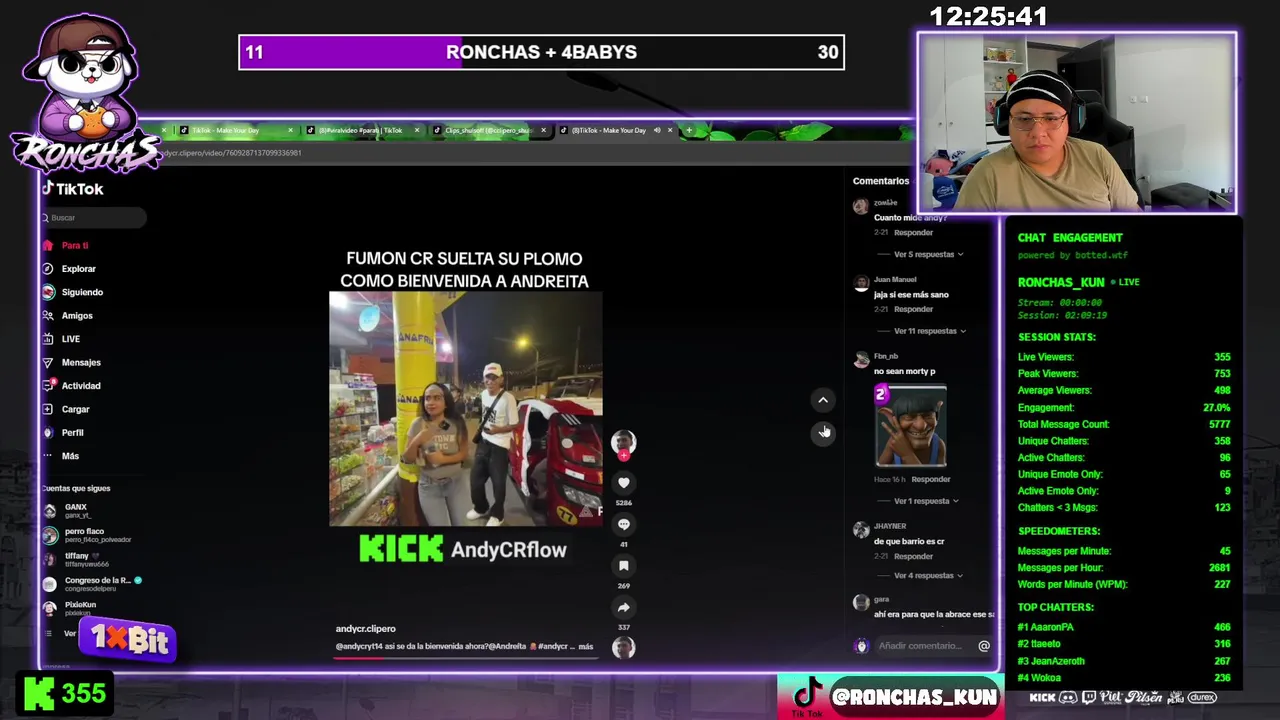Screen dimensions: 1280x720
Task: Switch to the #viralvideo #parati tab
Action: (360, 130)
